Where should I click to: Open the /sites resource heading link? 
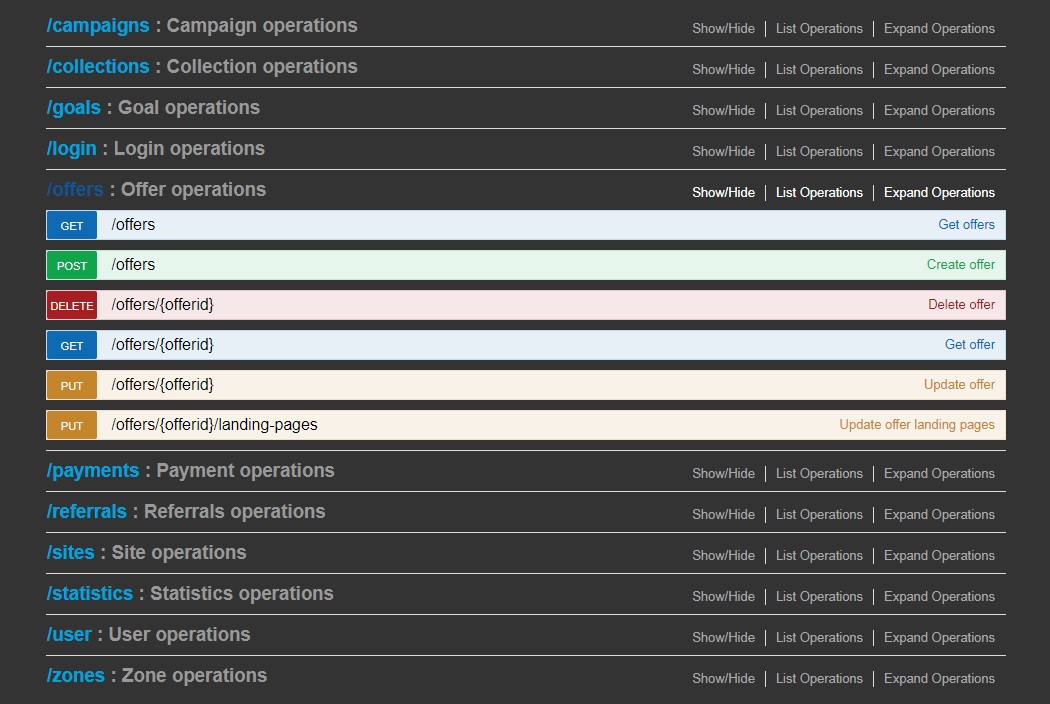pos(70,553)
